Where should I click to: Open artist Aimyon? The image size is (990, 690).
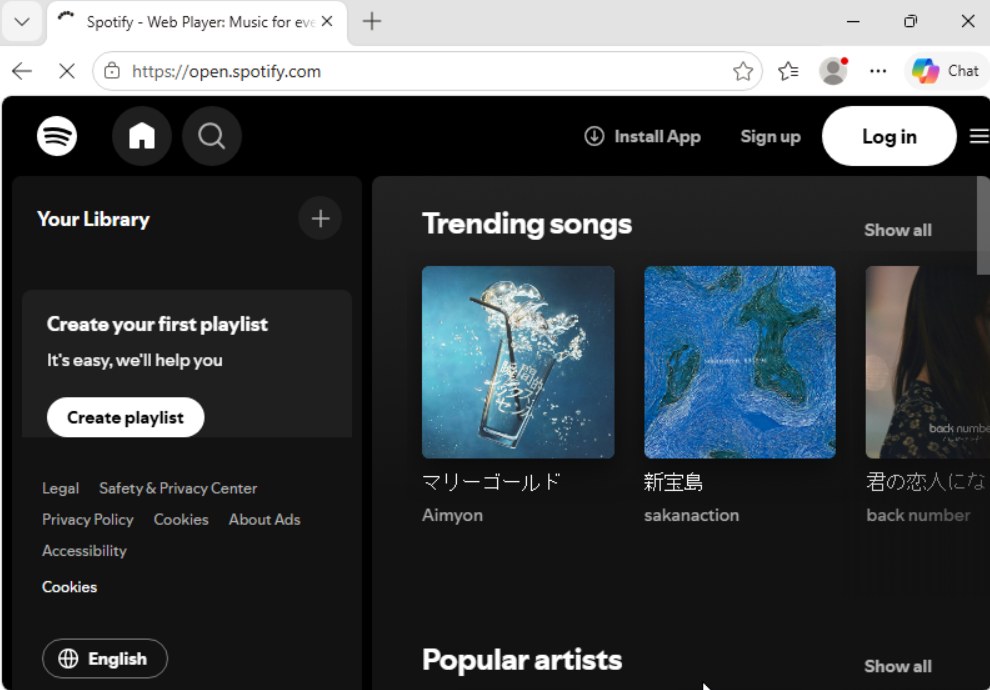pyautogui.click(x=452, y=515)
